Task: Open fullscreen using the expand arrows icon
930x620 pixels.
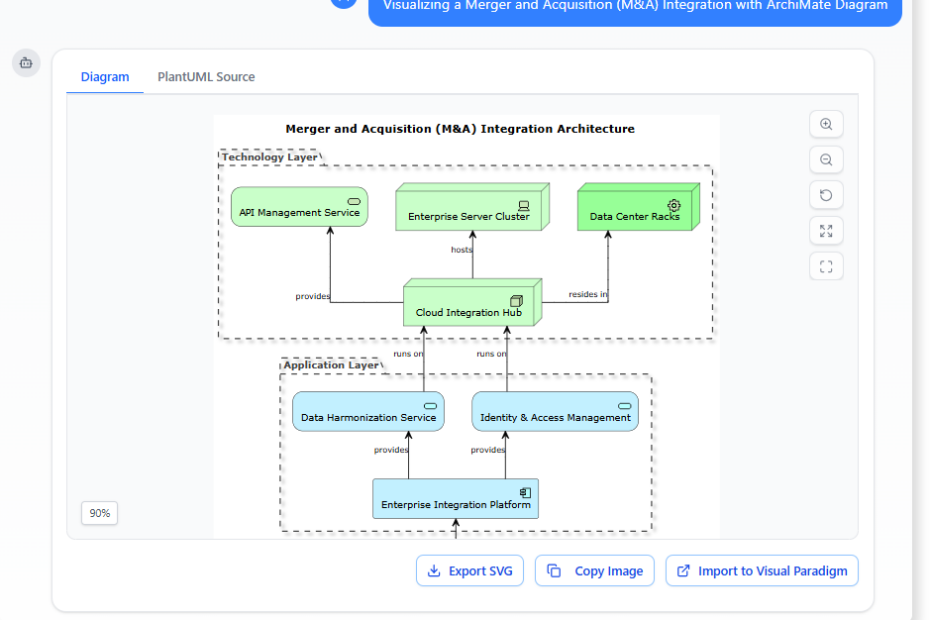Action: 825,230
